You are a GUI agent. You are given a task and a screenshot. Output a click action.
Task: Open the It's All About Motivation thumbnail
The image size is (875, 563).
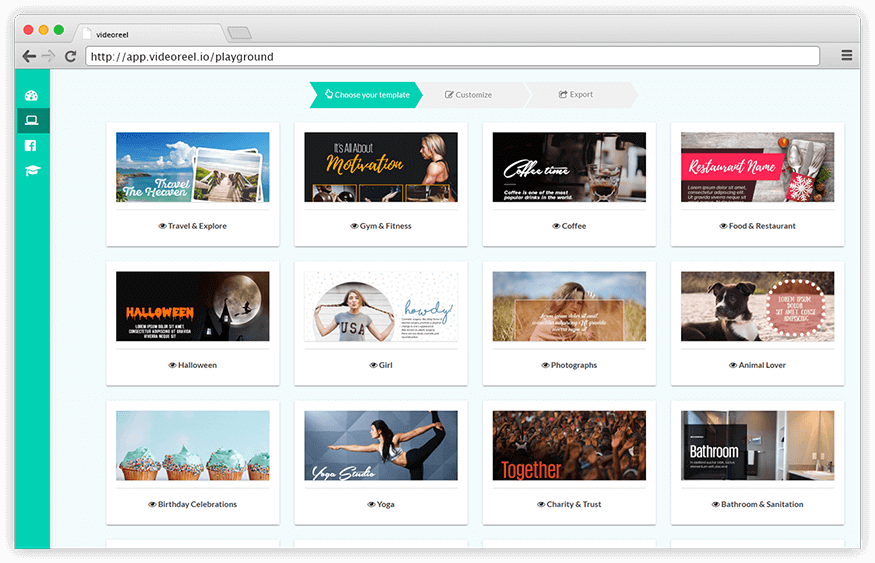click(x=381, y=167)
